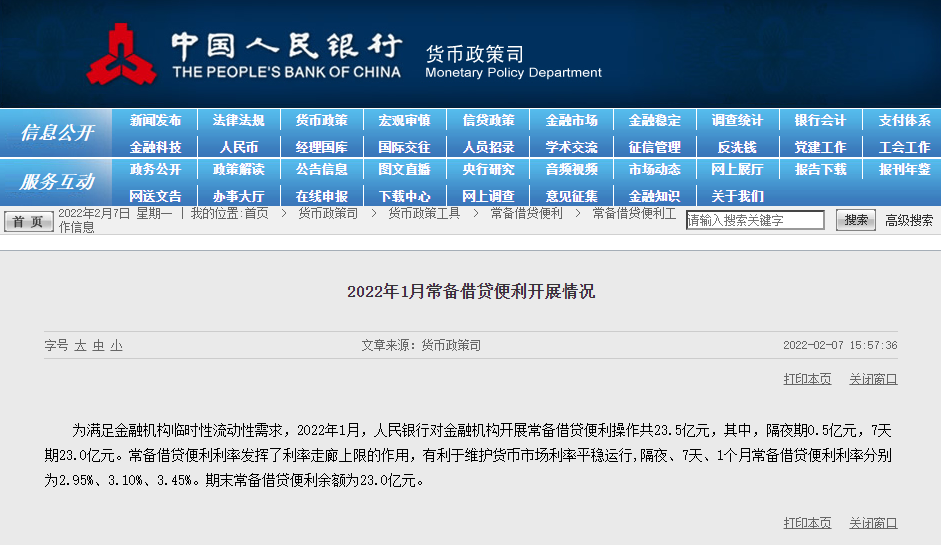This screenshot has width=941, height=545.
Task: Open the 新闻发布 menu item
Action: [155, 120]
